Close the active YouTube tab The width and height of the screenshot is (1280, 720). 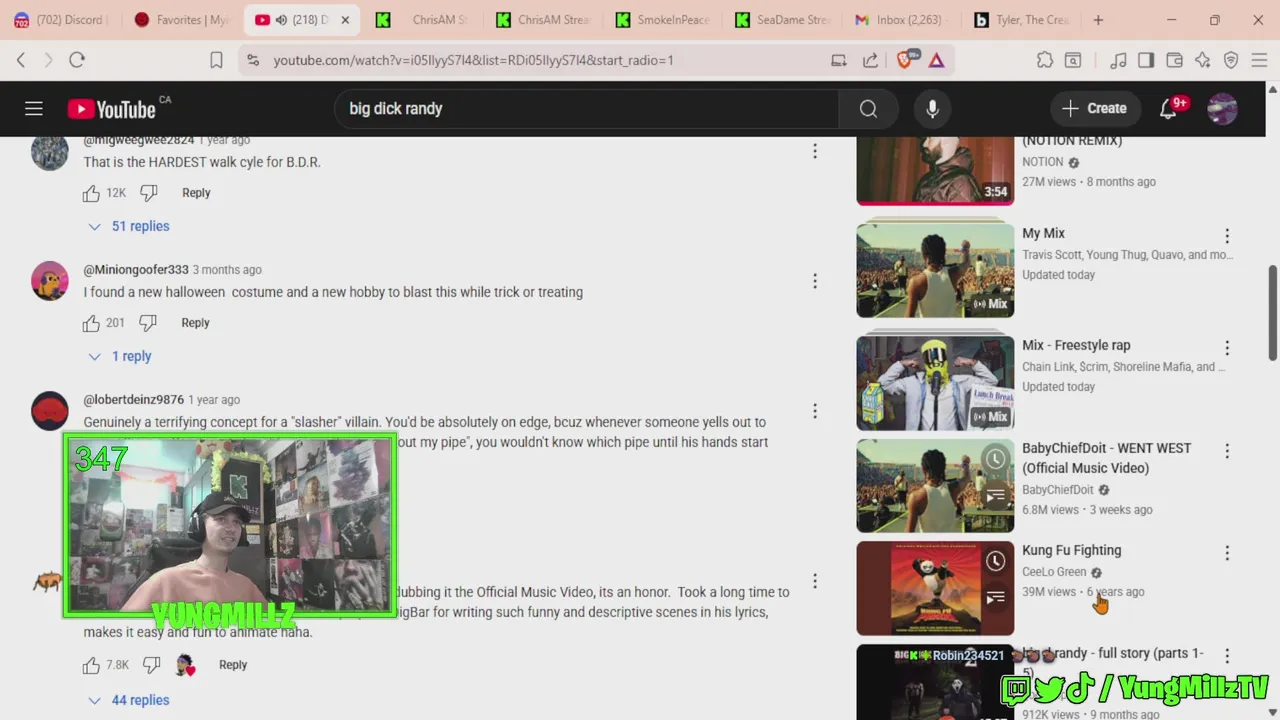[x=345, y=20]
